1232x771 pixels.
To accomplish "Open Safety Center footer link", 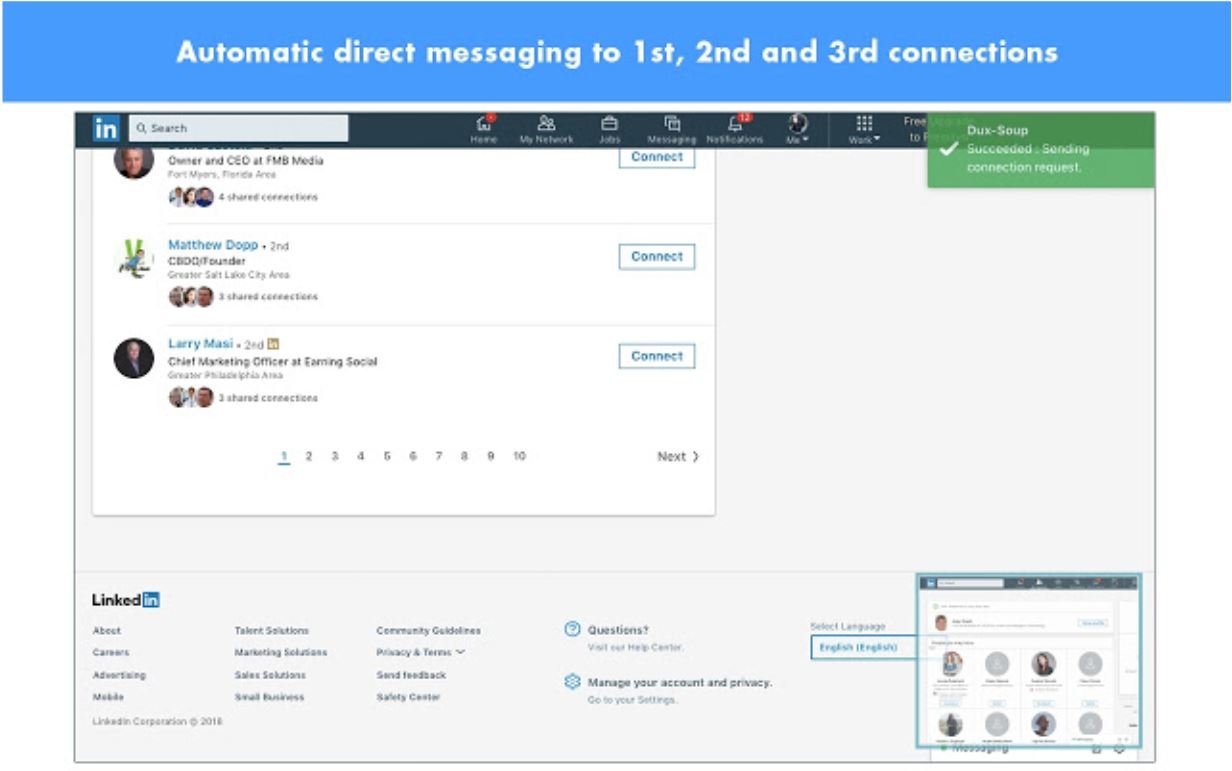I will coord(408,697).
